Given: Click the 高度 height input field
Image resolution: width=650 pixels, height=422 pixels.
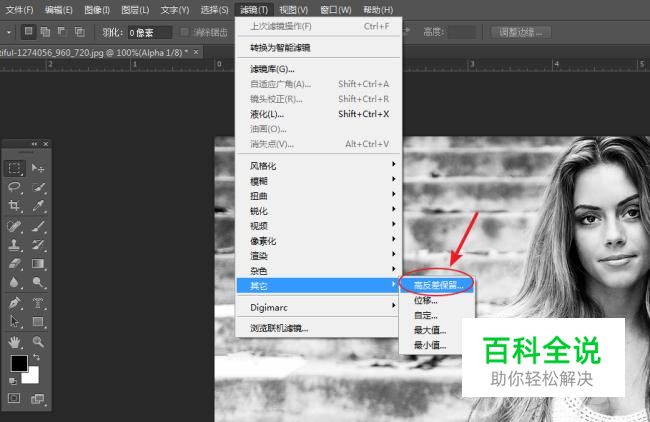Looking at the screenshot, I should (x=461, y=32).
